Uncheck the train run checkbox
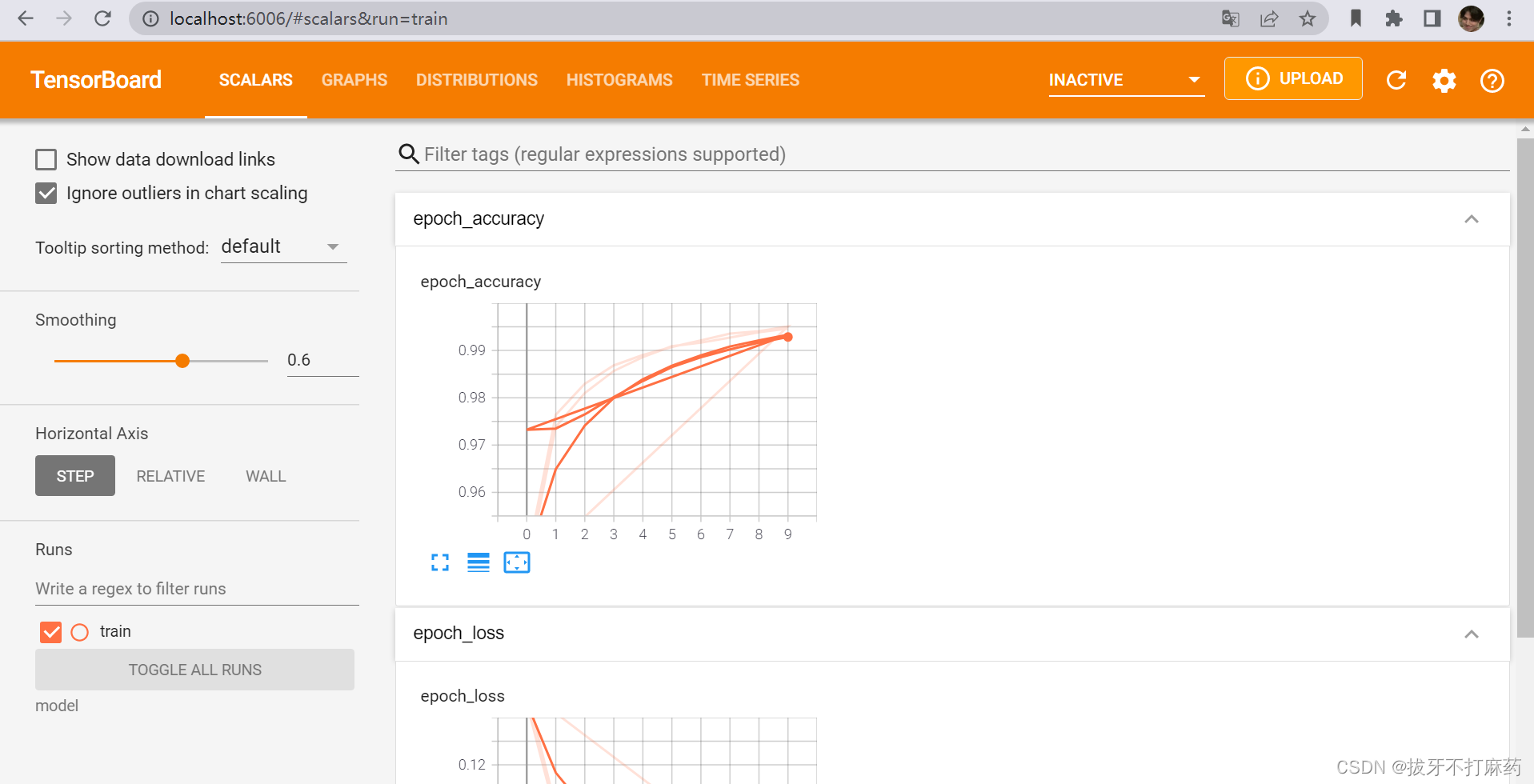The image size is (1534, 784). click(x=51, y=633)
